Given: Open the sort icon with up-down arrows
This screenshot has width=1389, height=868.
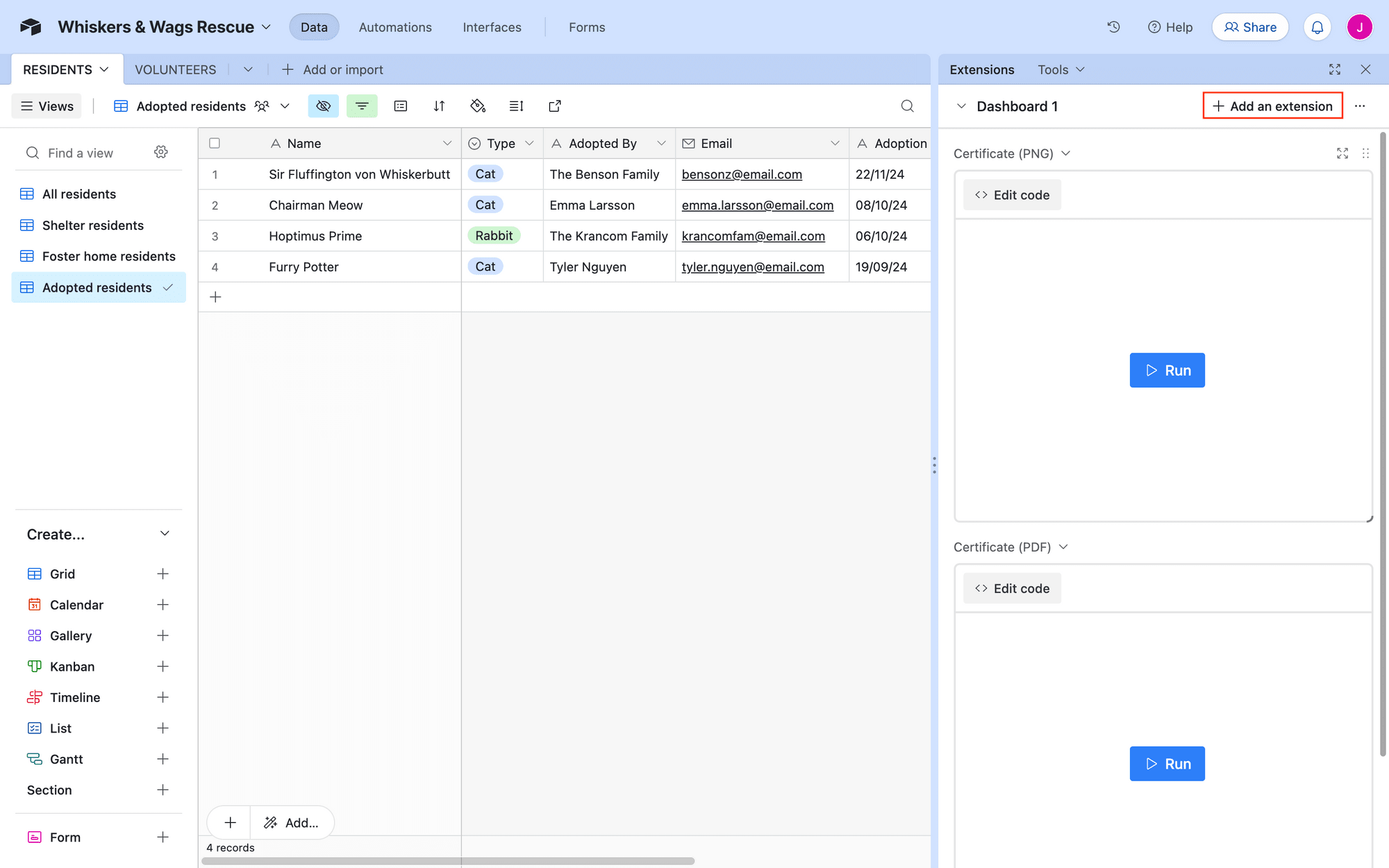Looking at the screenshot, I should [x=439, y=106].
